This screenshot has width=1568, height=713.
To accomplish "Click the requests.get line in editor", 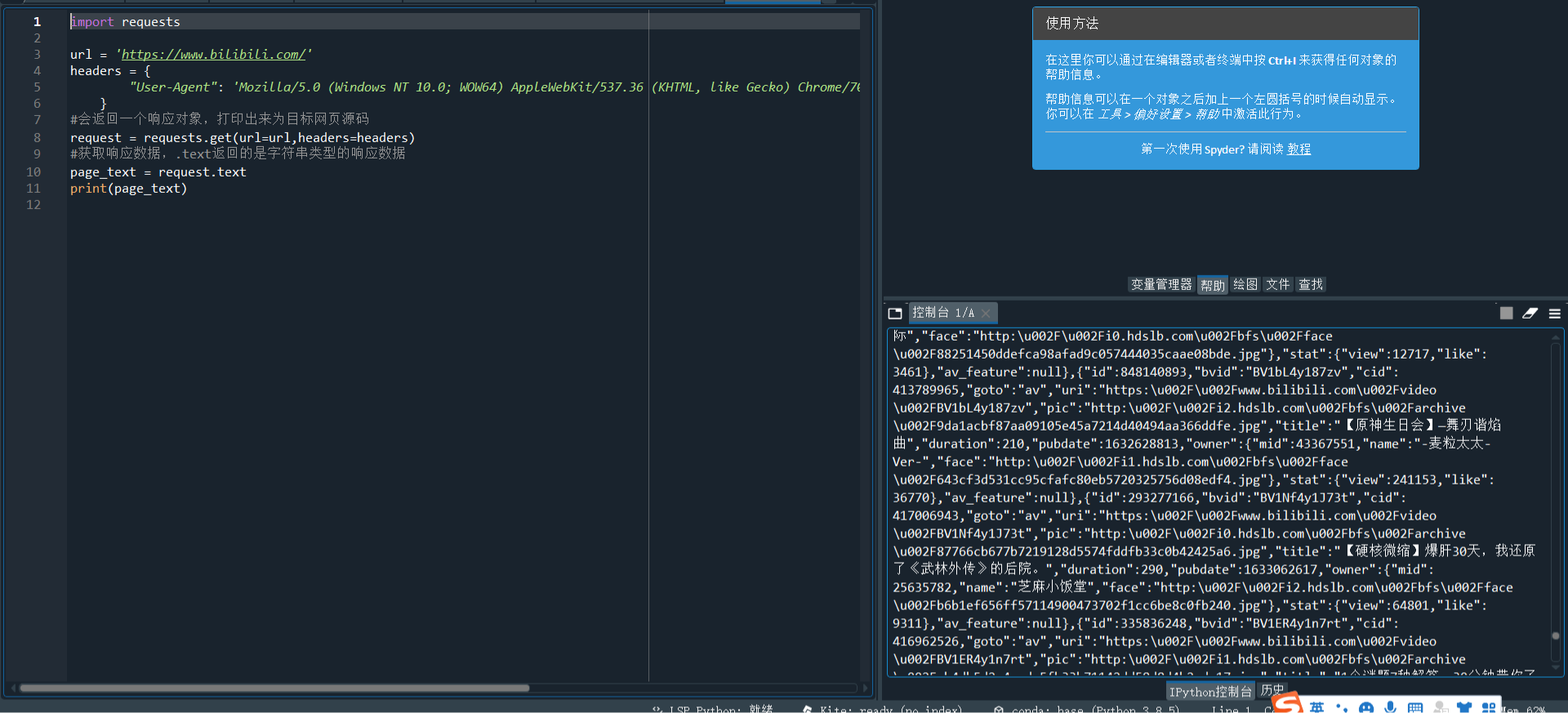I will [x=243, y=138].
